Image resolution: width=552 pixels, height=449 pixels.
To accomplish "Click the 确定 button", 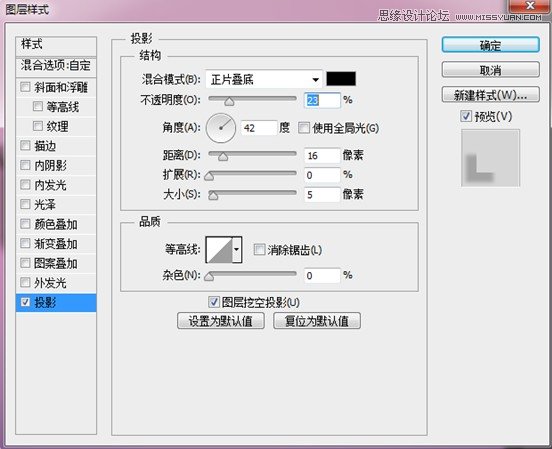I will click(490, 45).
